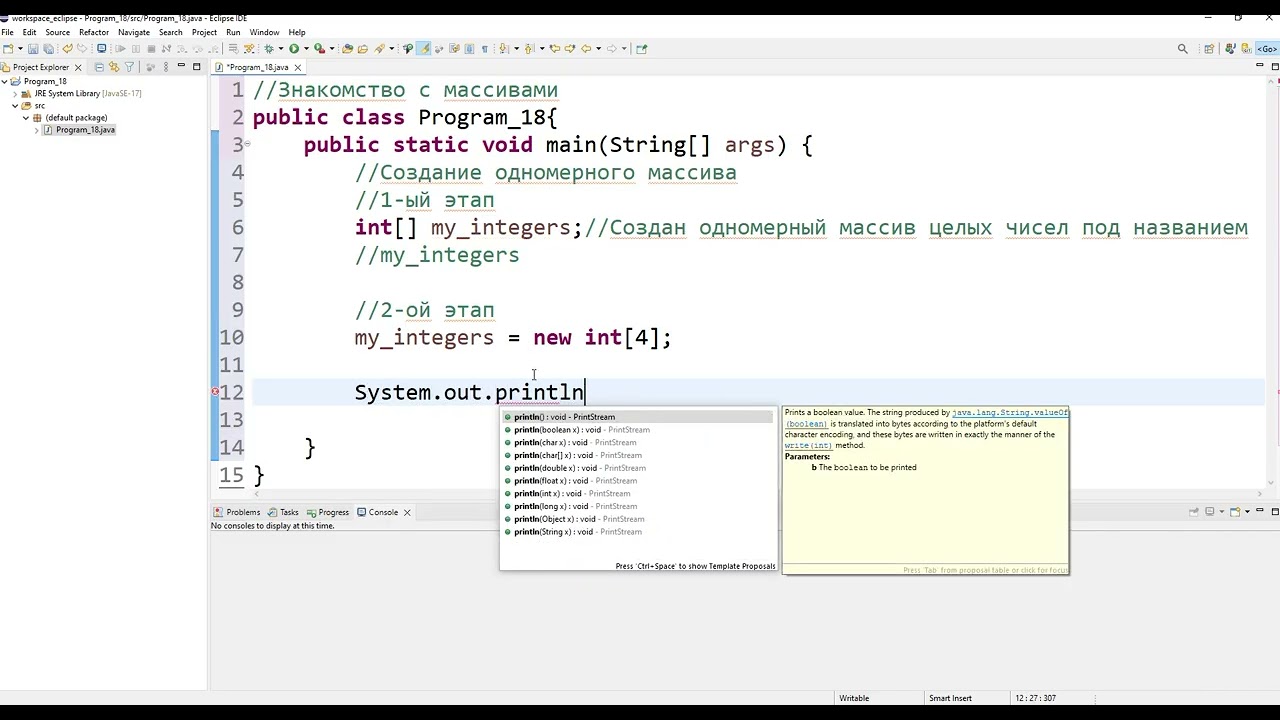This screenshot has width=1280, height=720.
Task: Open the Run dropdown arrow
Action: 306,48
